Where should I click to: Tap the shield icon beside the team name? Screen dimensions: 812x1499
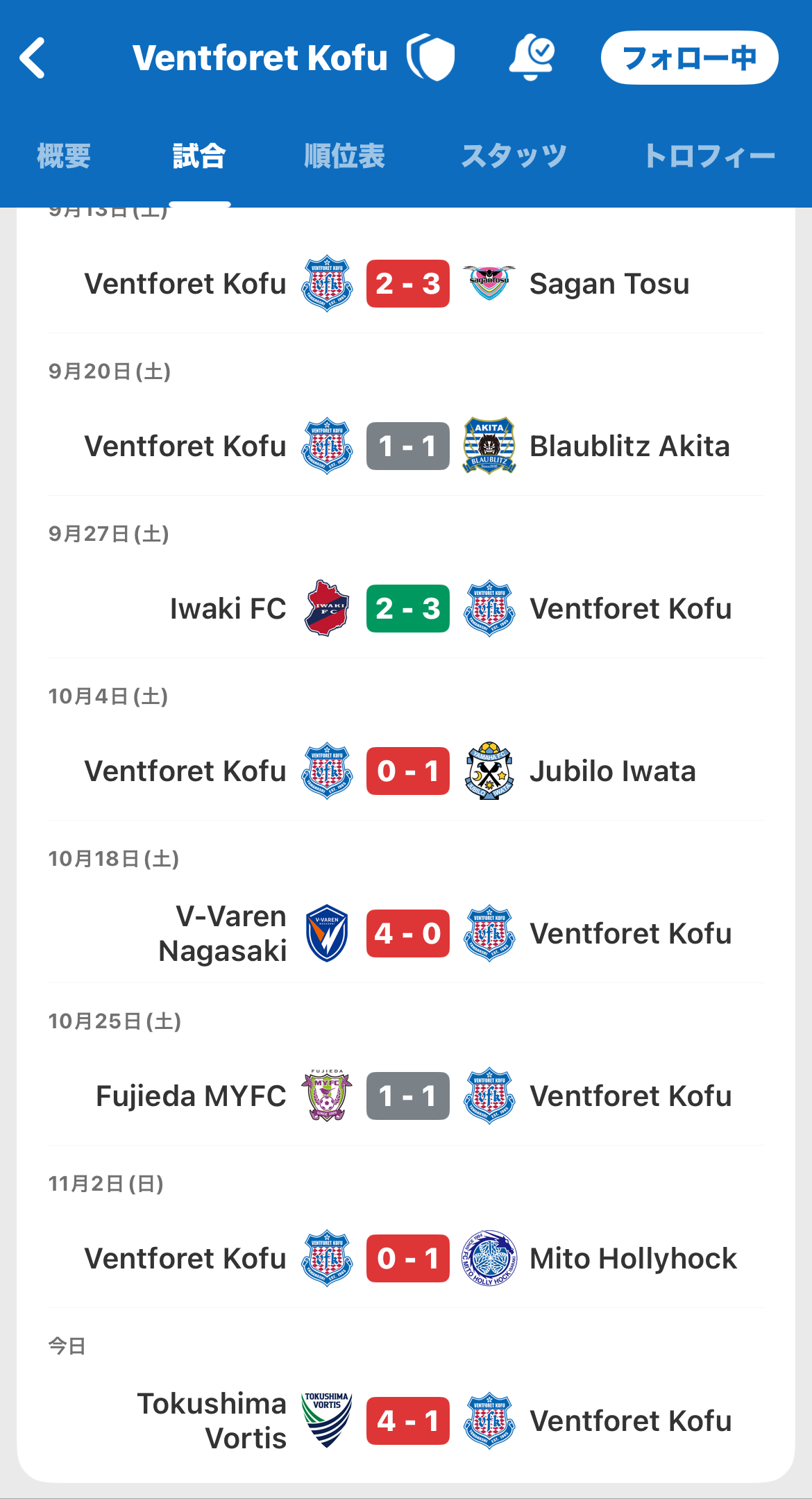click(431, 58)
